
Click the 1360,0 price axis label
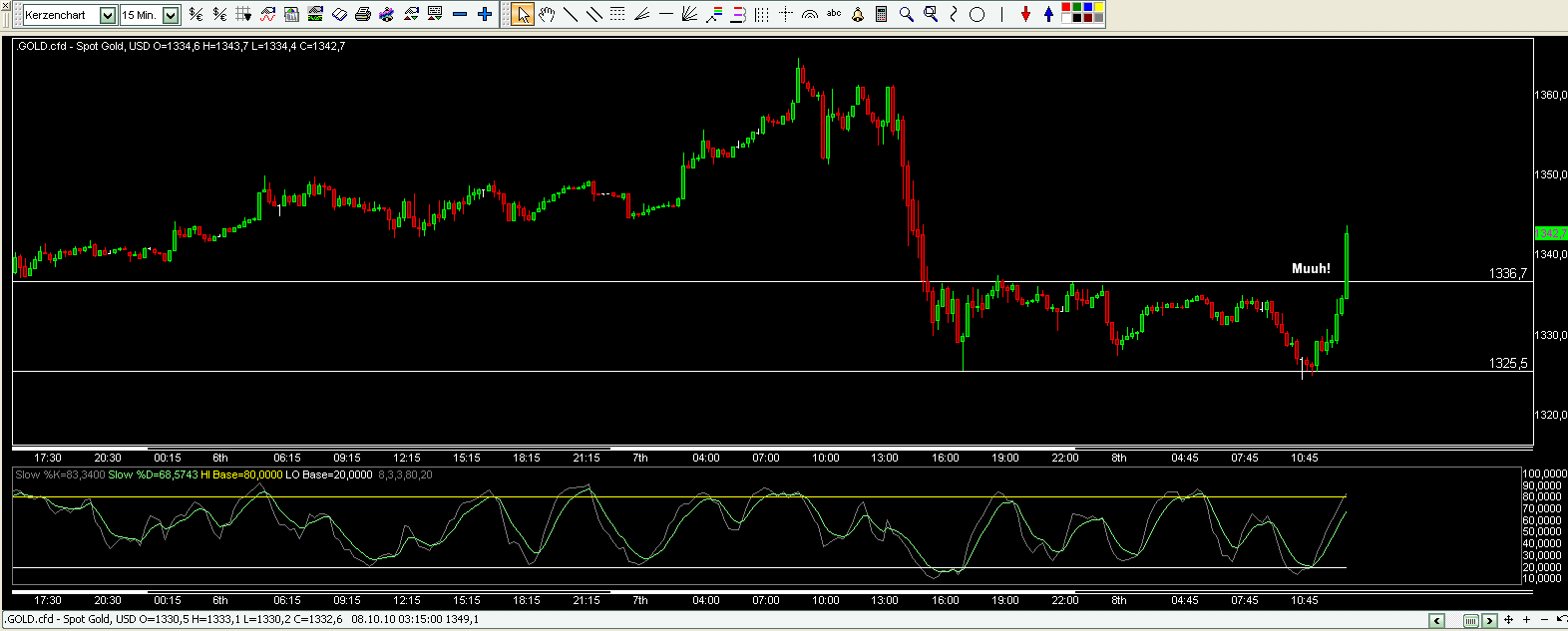[1550, 95]
